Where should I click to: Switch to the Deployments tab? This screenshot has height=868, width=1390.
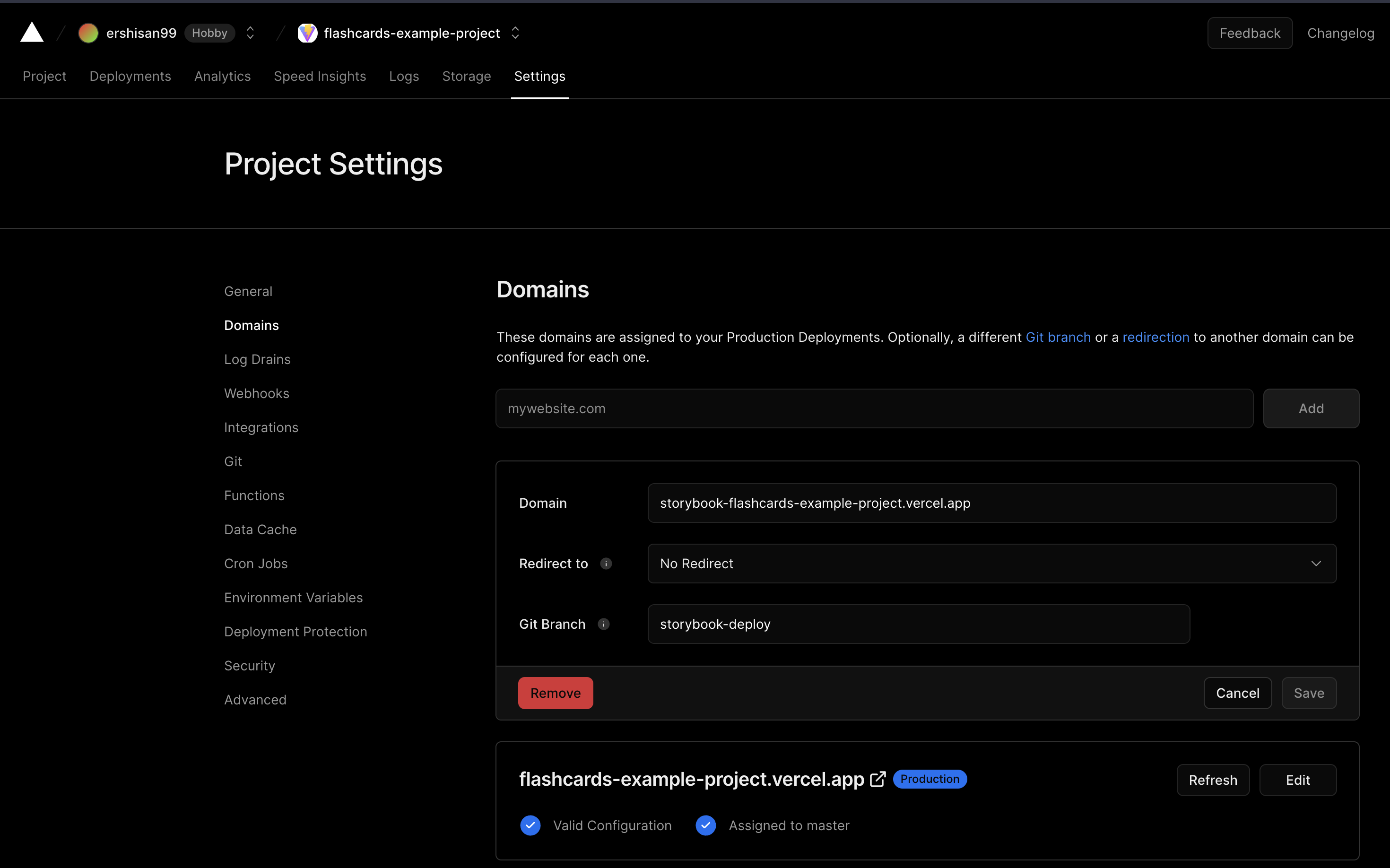point(130,77)
